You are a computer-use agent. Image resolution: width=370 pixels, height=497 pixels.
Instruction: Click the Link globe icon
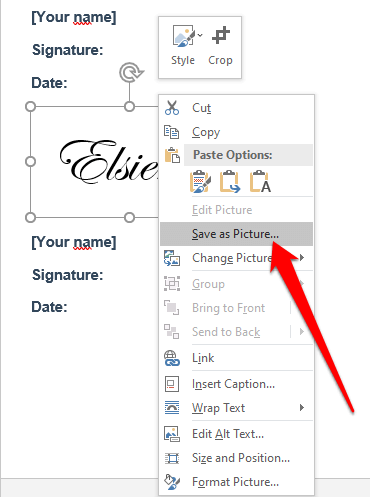(172, 358)
